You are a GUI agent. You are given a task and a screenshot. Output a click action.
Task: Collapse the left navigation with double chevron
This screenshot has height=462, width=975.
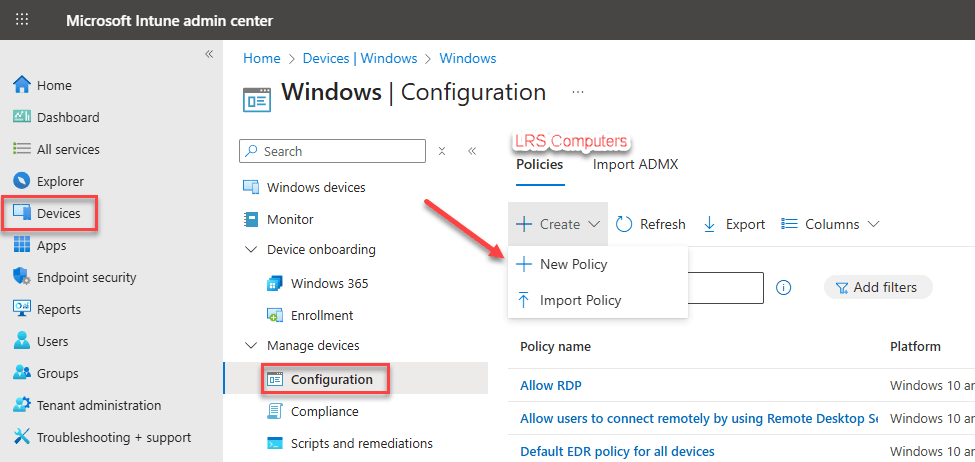(x=209, y=54)
